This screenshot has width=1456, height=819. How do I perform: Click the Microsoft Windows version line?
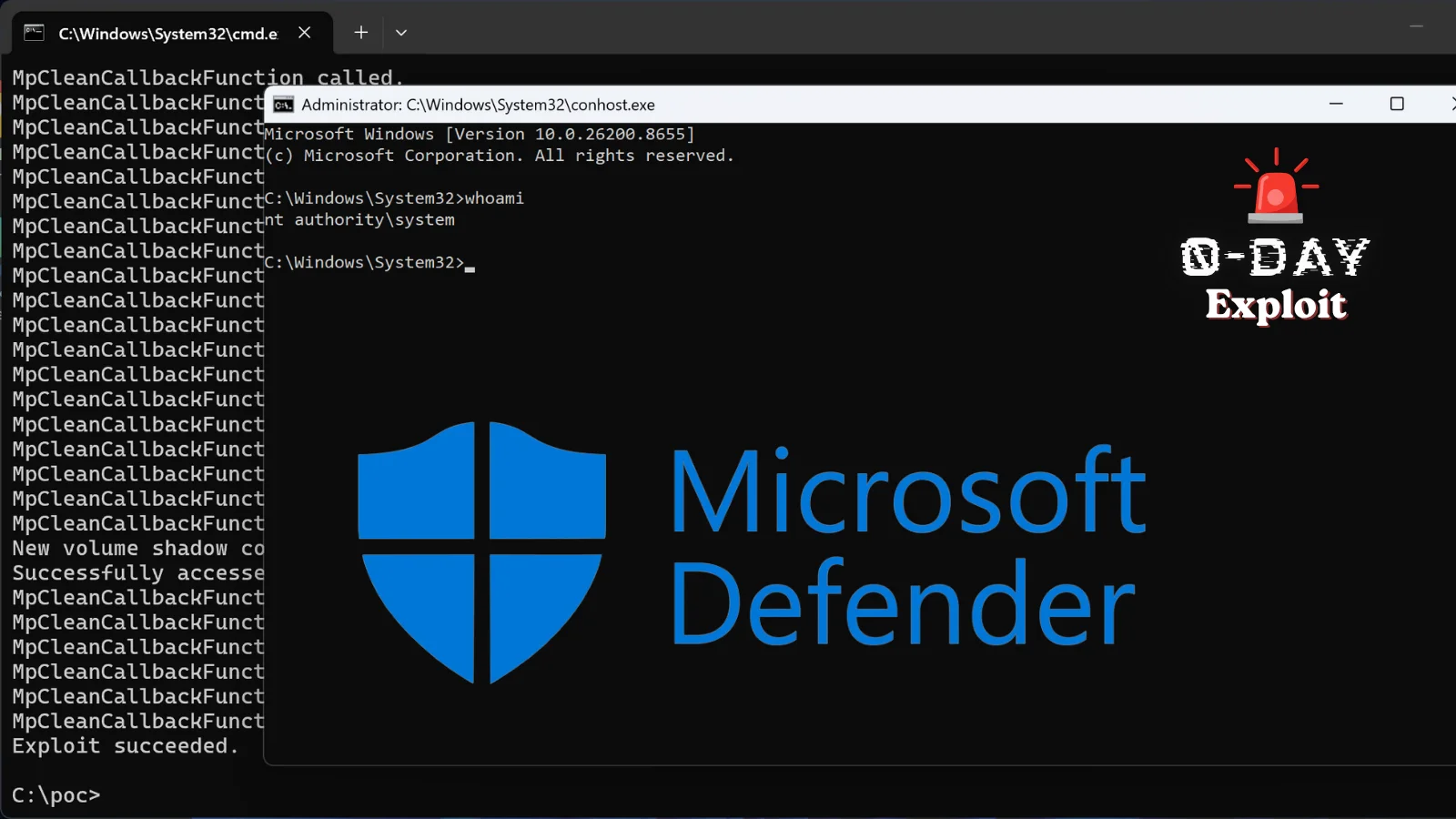coord(480,135)
